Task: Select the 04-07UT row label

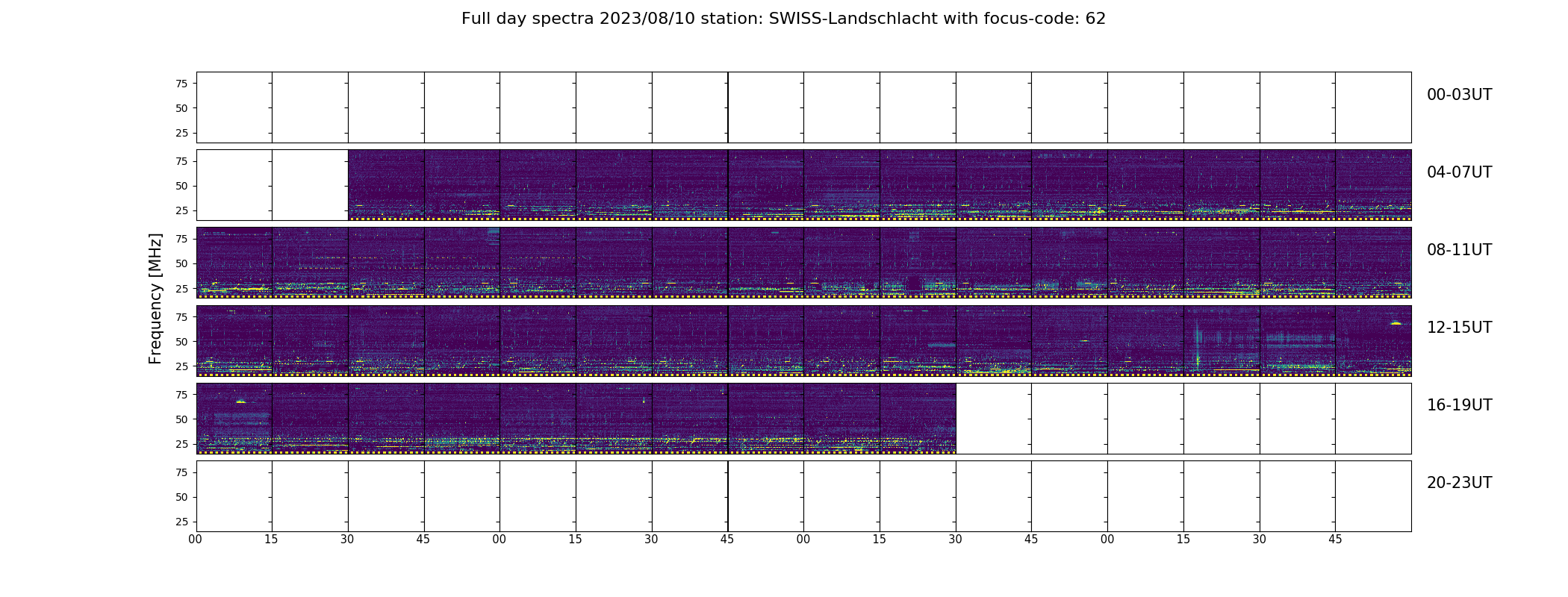Action: 1459,172
